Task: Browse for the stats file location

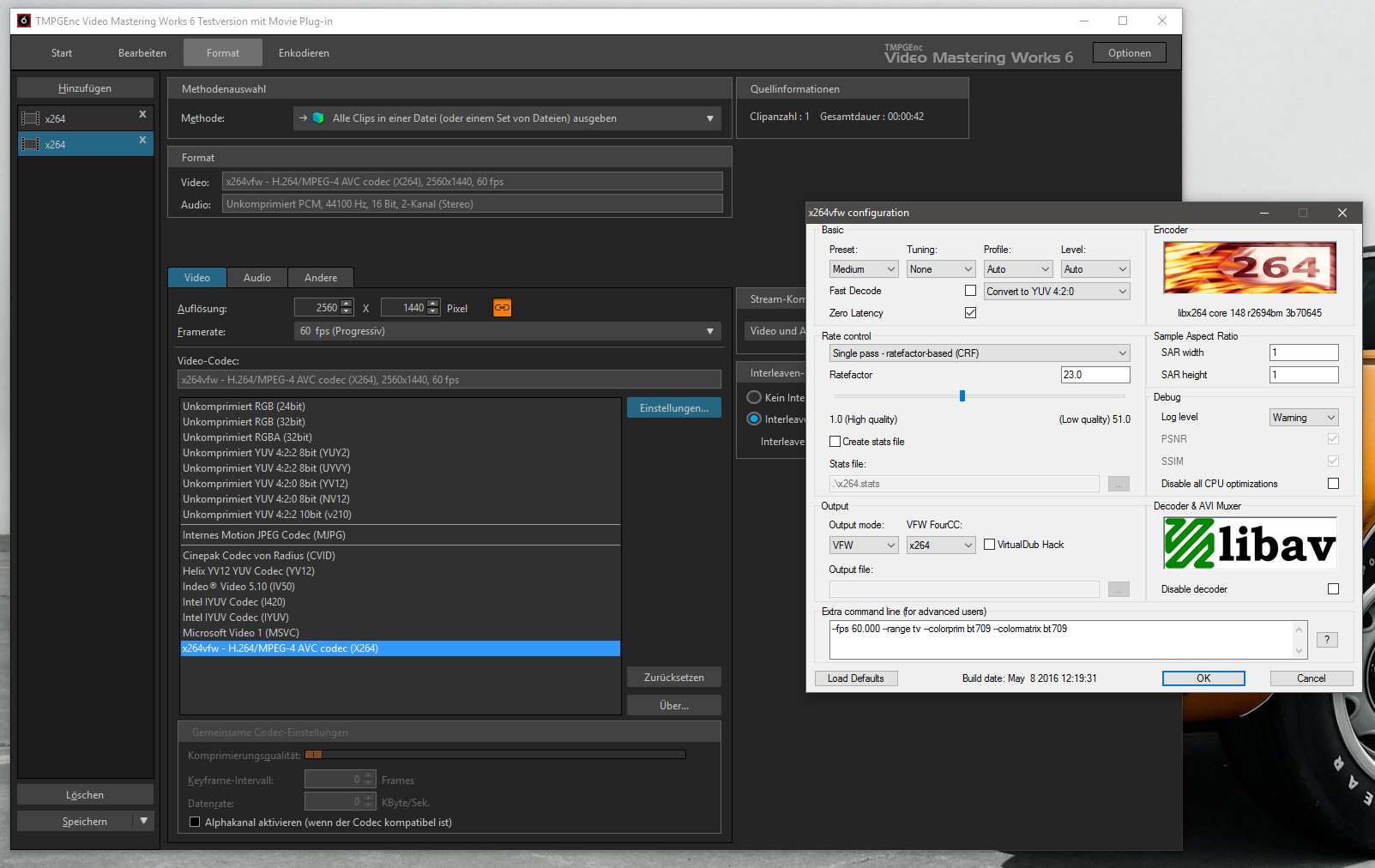Action: 1119,484
